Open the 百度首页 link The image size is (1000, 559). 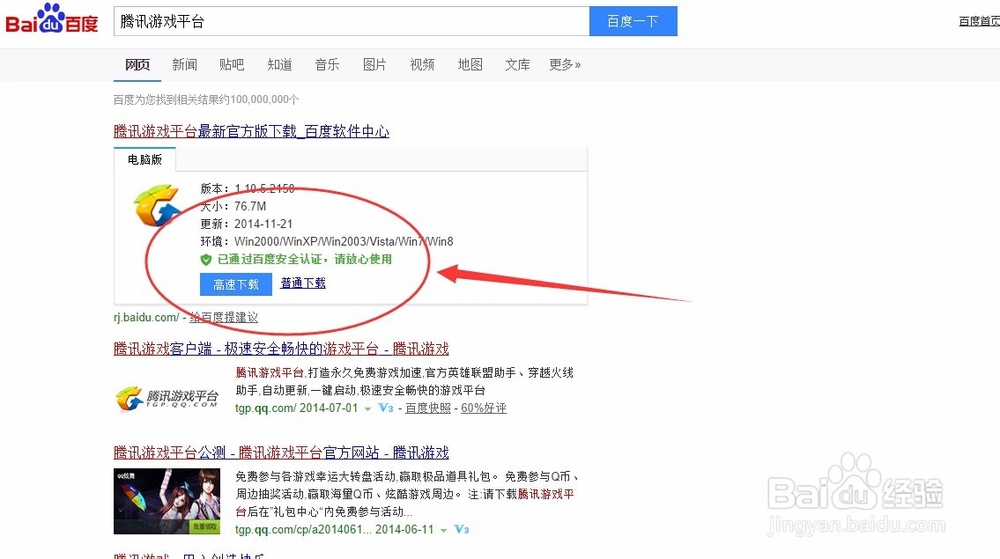coord(979,22)
